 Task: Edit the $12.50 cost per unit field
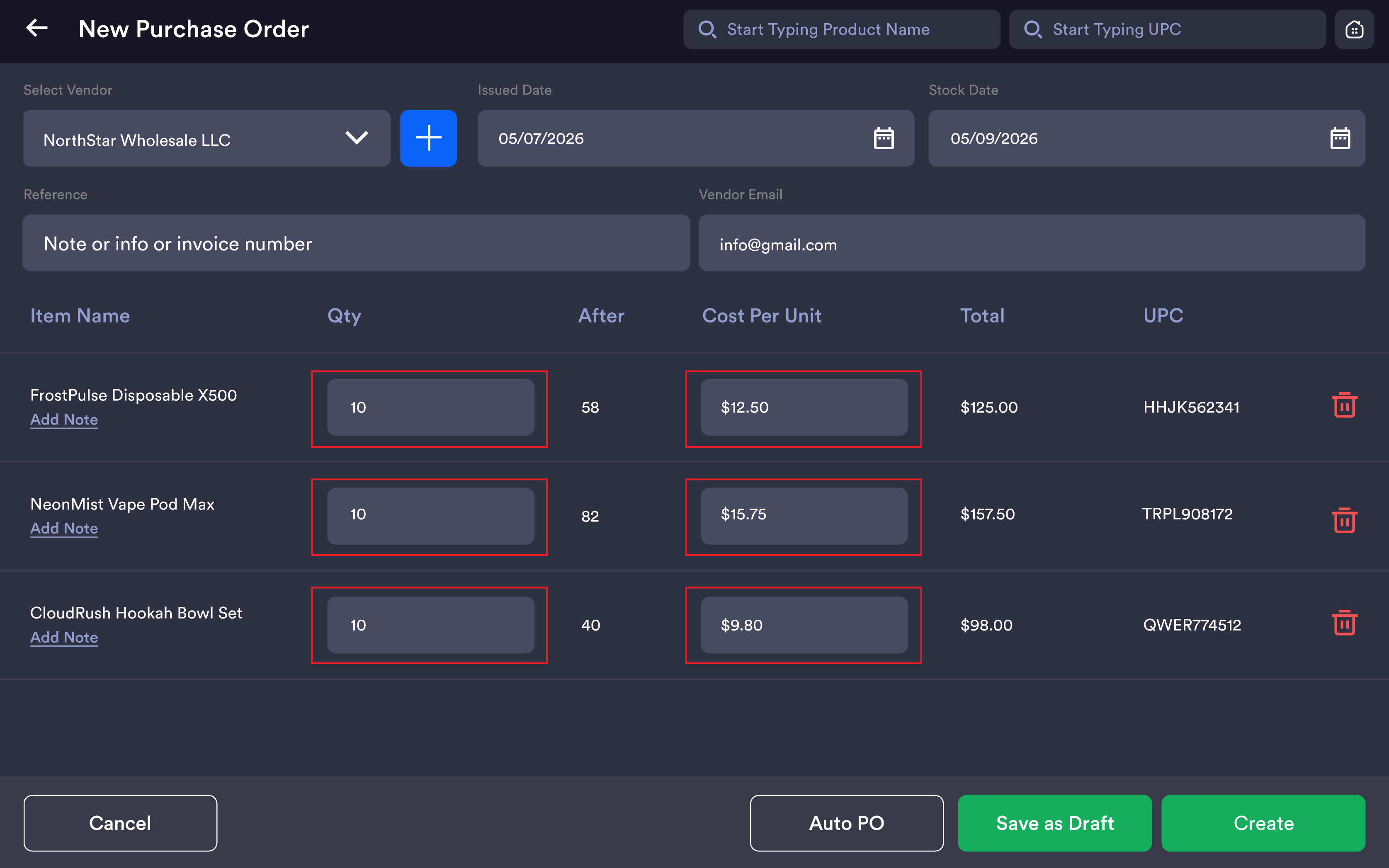click(x=804, y=407)
